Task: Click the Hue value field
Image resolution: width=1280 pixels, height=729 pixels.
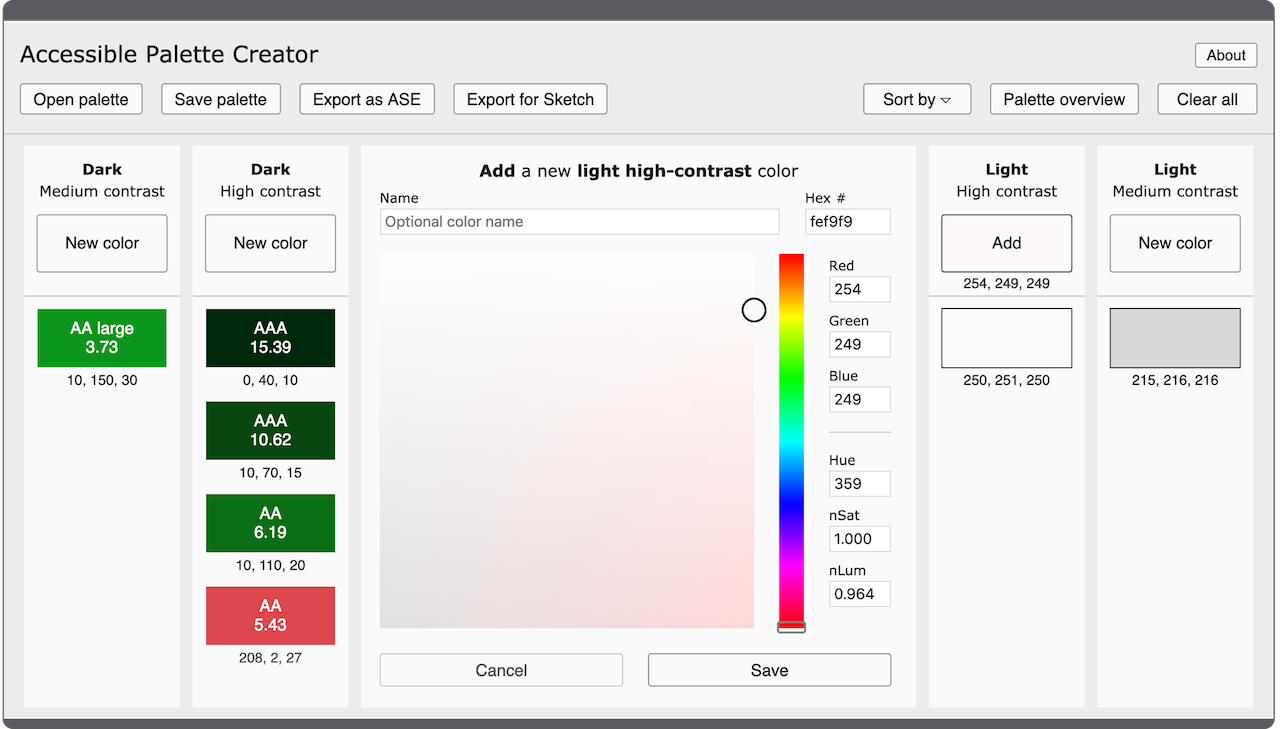Action: point(859,484)
